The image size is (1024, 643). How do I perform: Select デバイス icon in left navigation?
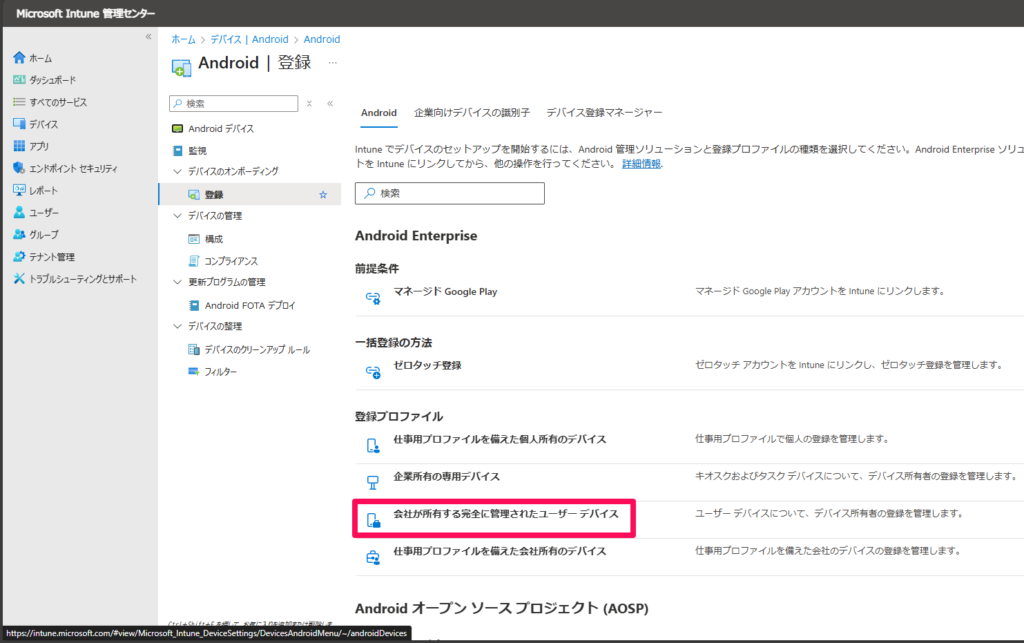[19, 123]
